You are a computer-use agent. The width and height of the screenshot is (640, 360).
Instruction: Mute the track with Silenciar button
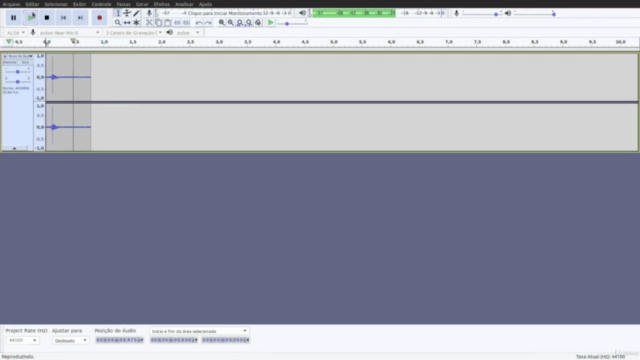(x=10, y=62)
